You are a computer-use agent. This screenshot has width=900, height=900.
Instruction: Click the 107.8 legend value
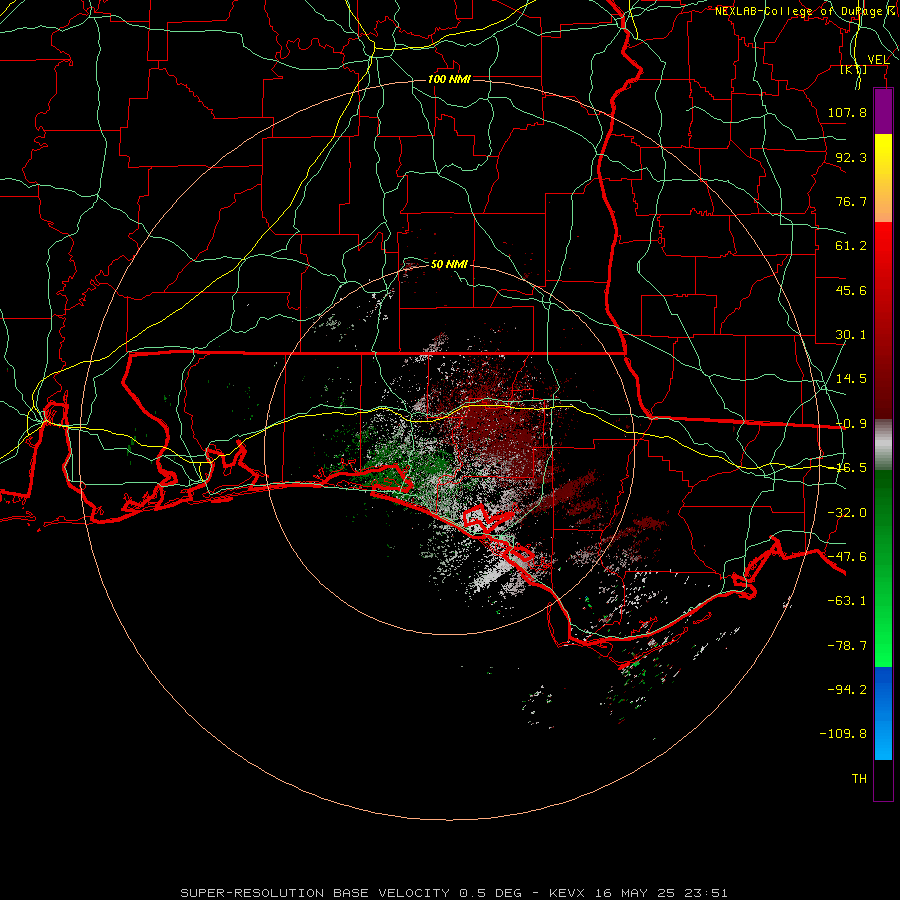847,112
